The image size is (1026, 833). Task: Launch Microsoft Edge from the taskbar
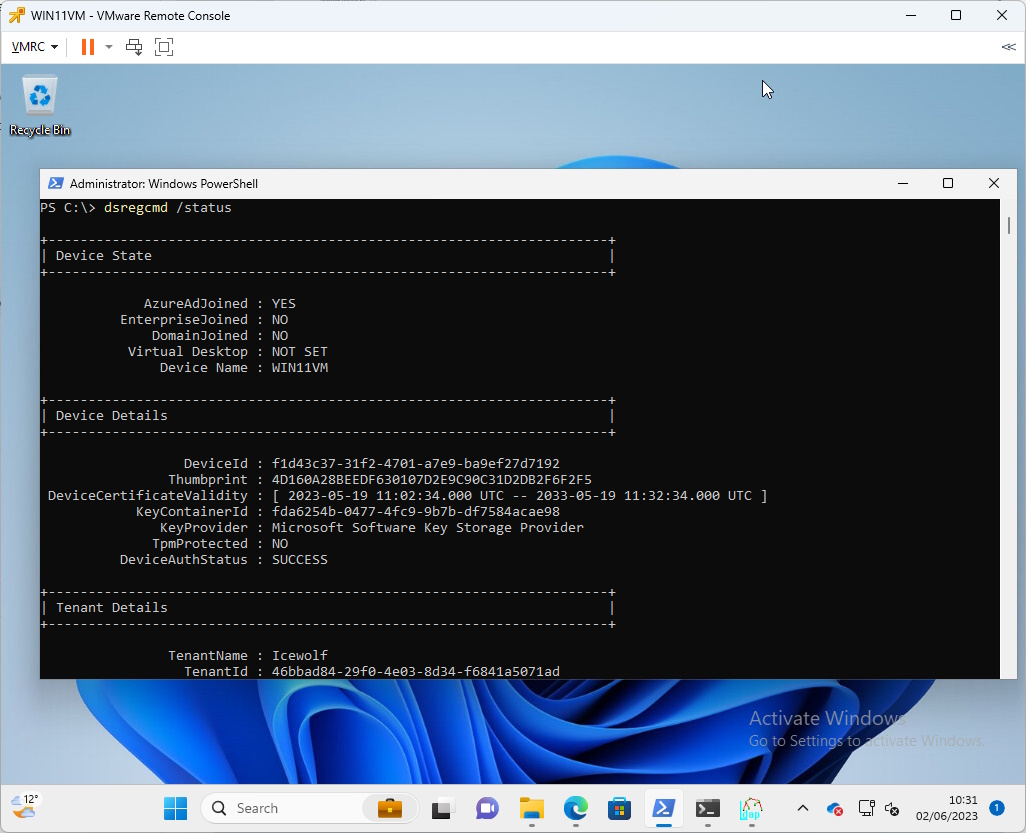point(576,809)
